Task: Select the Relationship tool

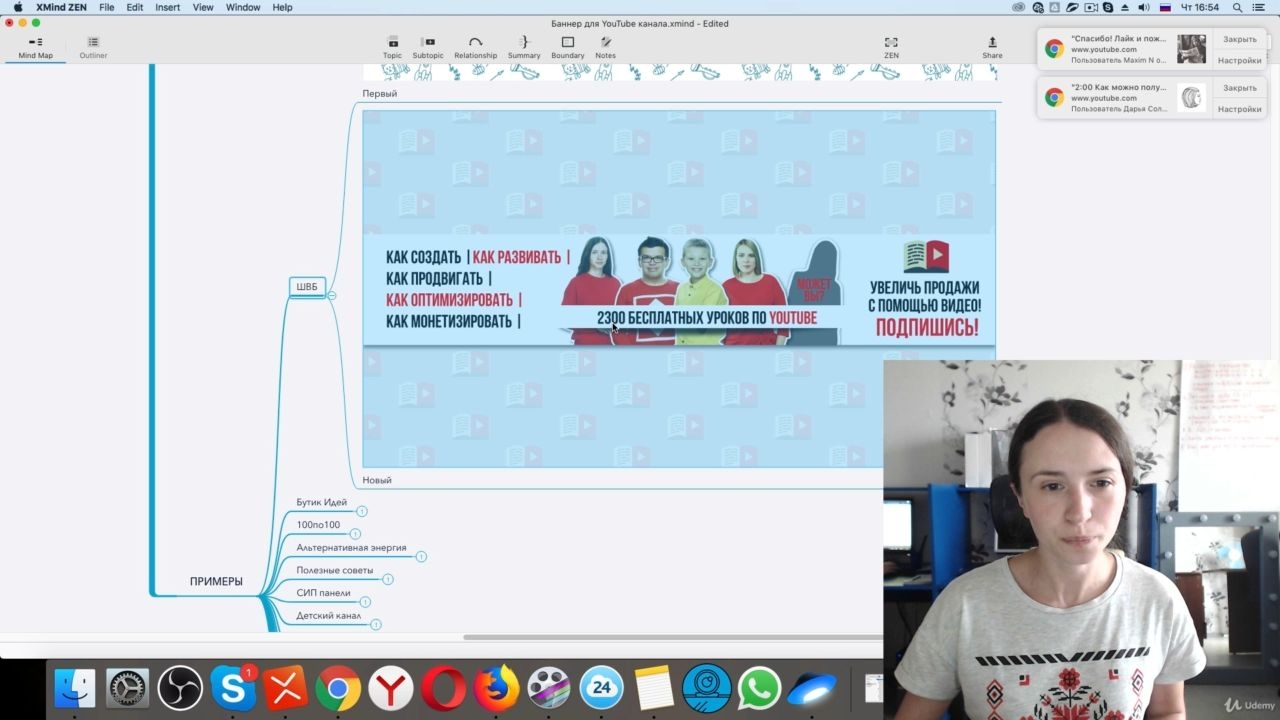Action: [x=475, y=47]
